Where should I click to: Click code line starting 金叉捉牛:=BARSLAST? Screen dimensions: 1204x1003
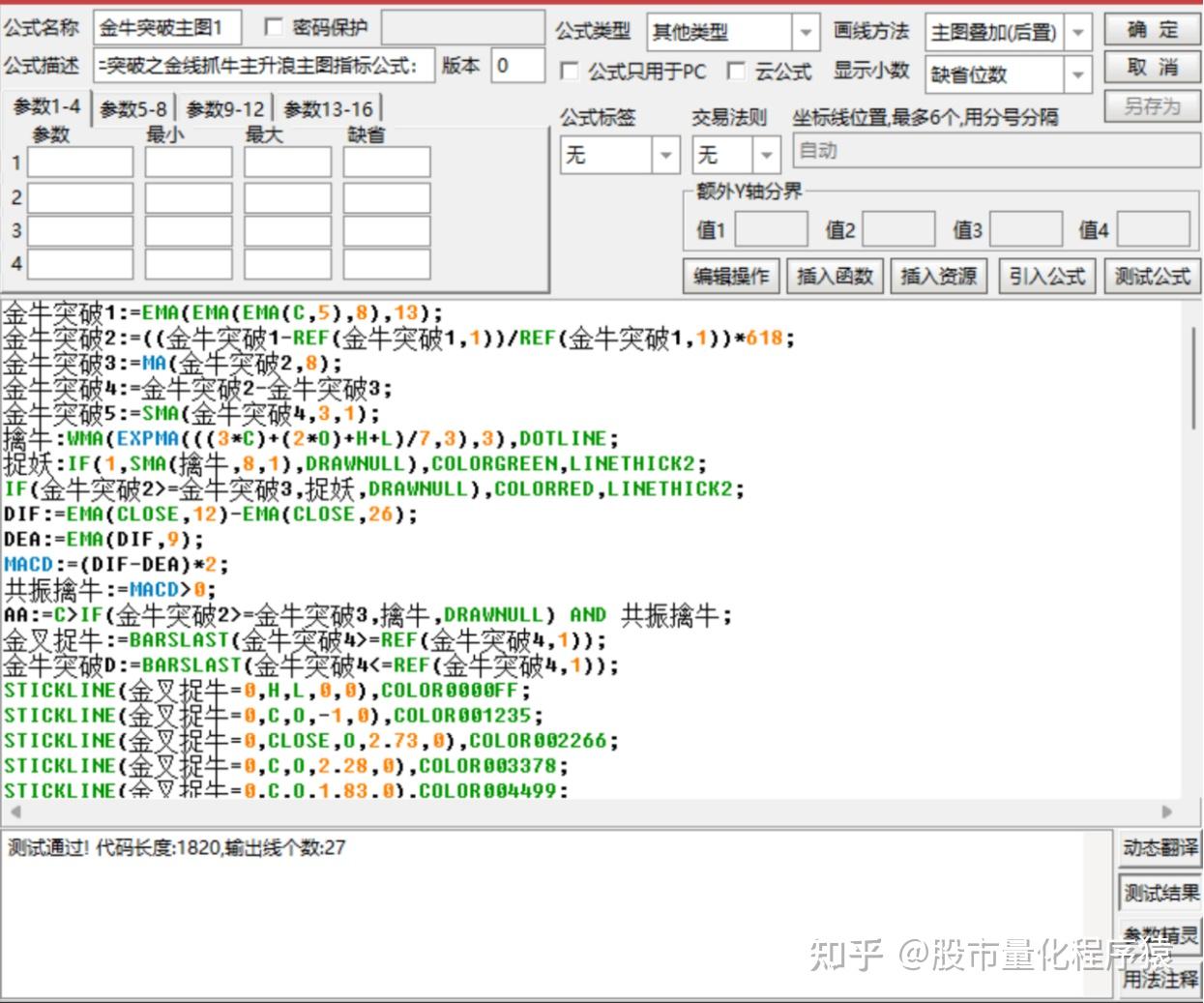pos(306,640)
